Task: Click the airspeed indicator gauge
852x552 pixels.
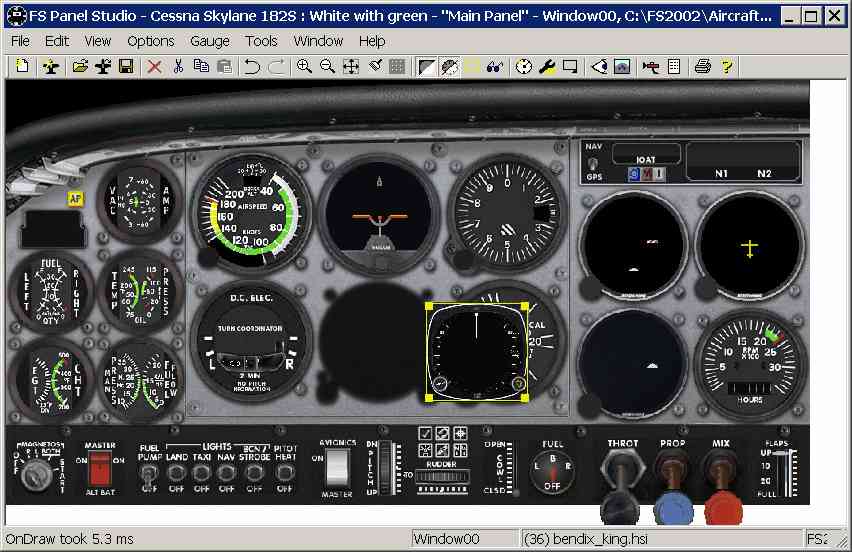Action: [x=252, y=214]
